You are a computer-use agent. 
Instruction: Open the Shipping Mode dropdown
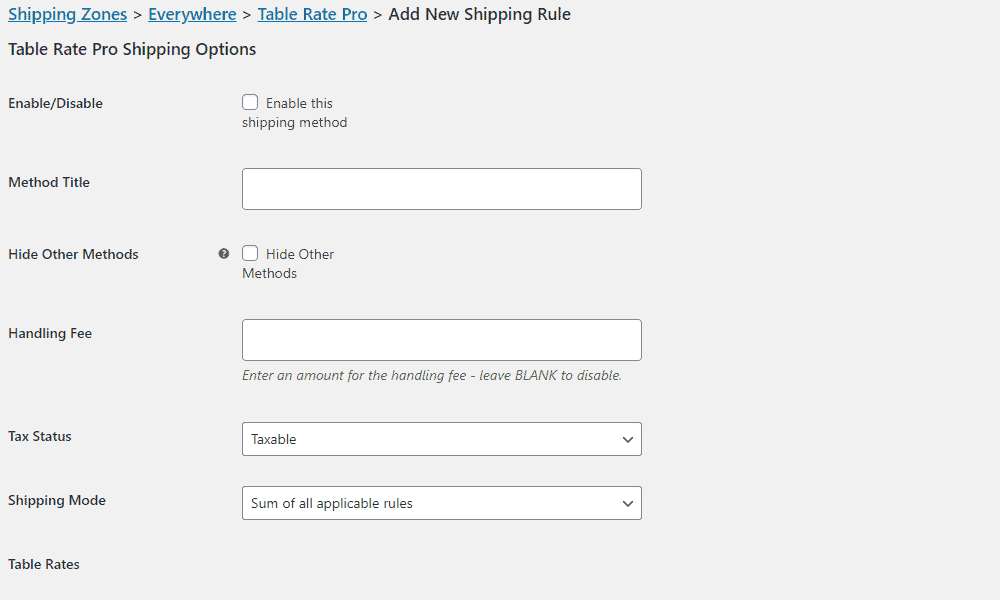441,503
